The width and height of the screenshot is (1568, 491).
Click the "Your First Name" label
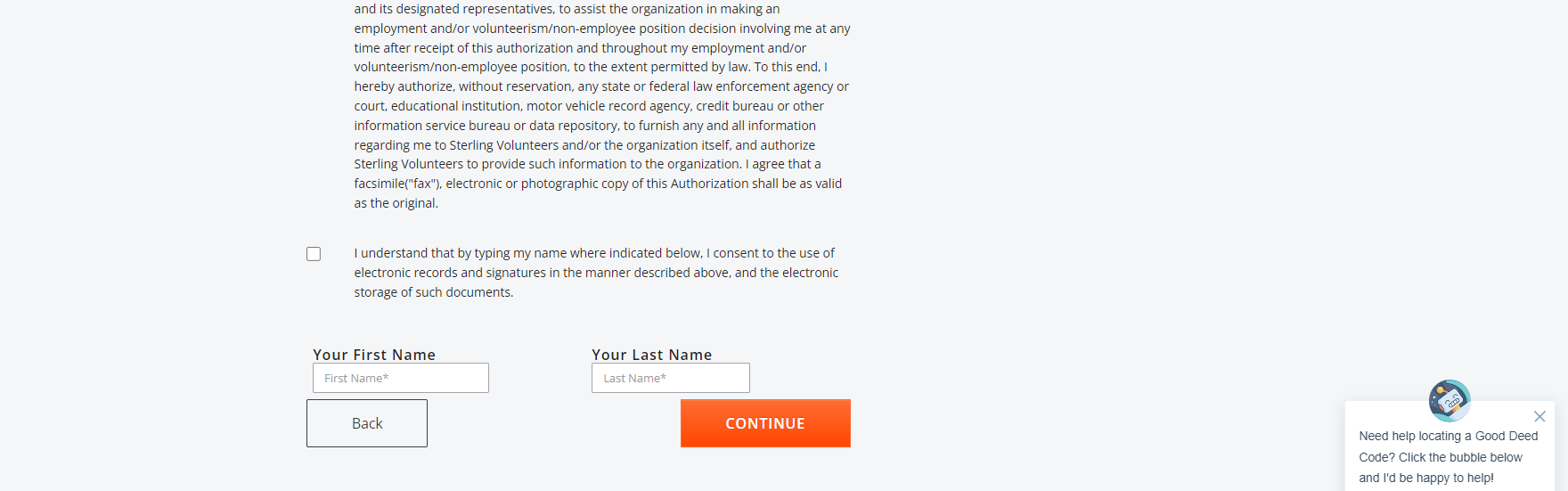click(374, 355)
